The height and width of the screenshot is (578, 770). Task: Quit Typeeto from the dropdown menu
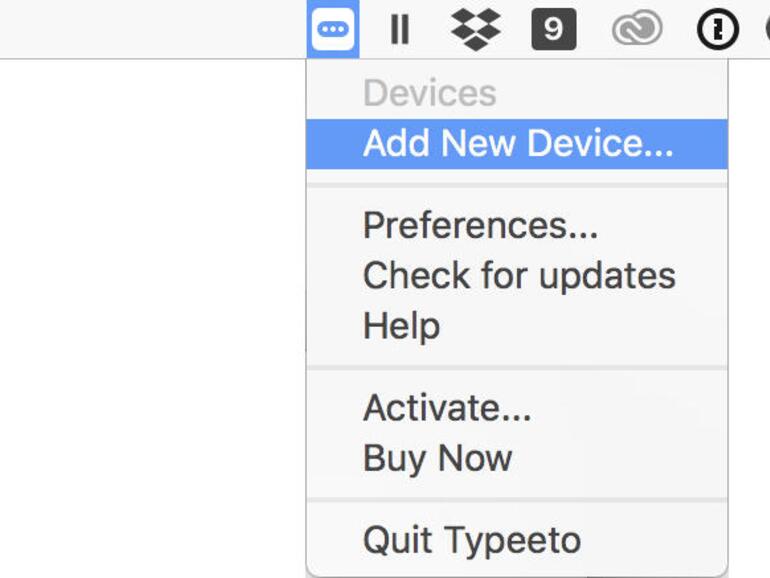471,540
